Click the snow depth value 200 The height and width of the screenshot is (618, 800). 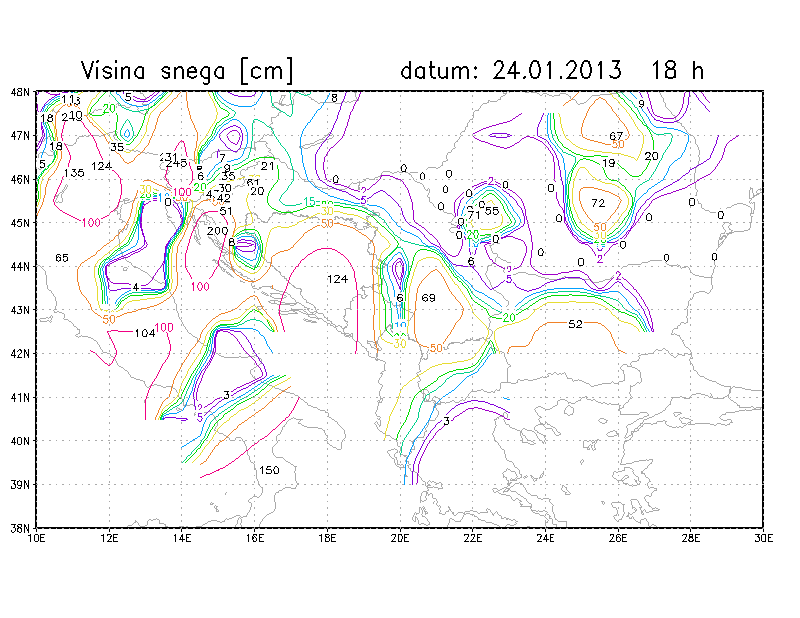tap(217, 231)
